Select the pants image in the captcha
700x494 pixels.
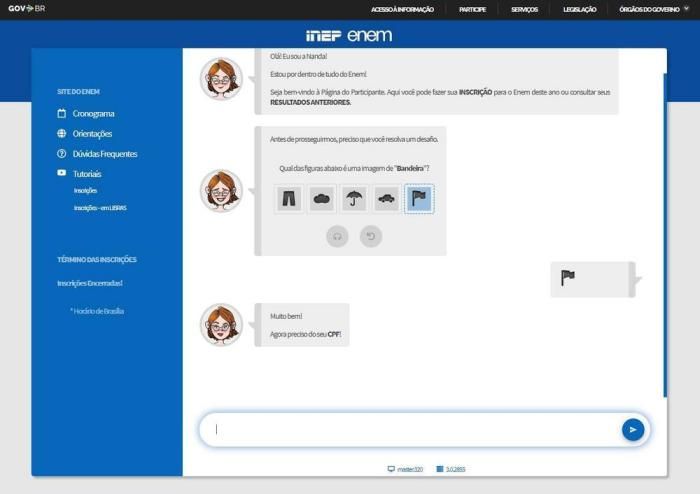pos(289,199)
